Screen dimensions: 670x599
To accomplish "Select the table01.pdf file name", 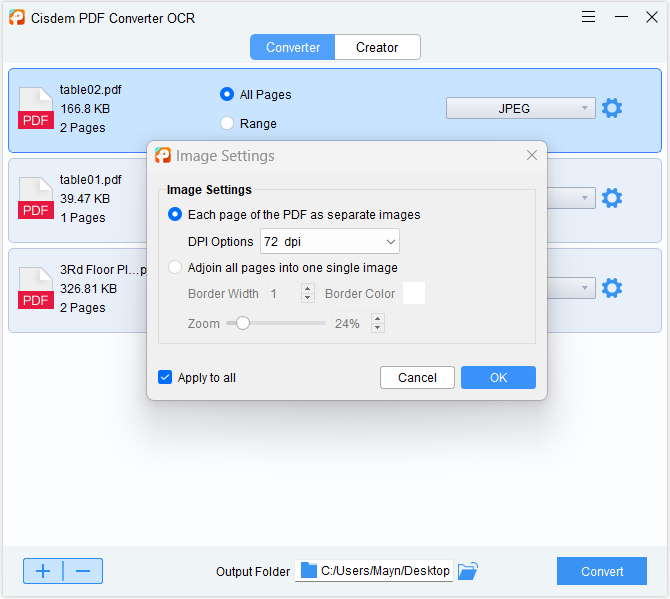I will pos(91,180).
